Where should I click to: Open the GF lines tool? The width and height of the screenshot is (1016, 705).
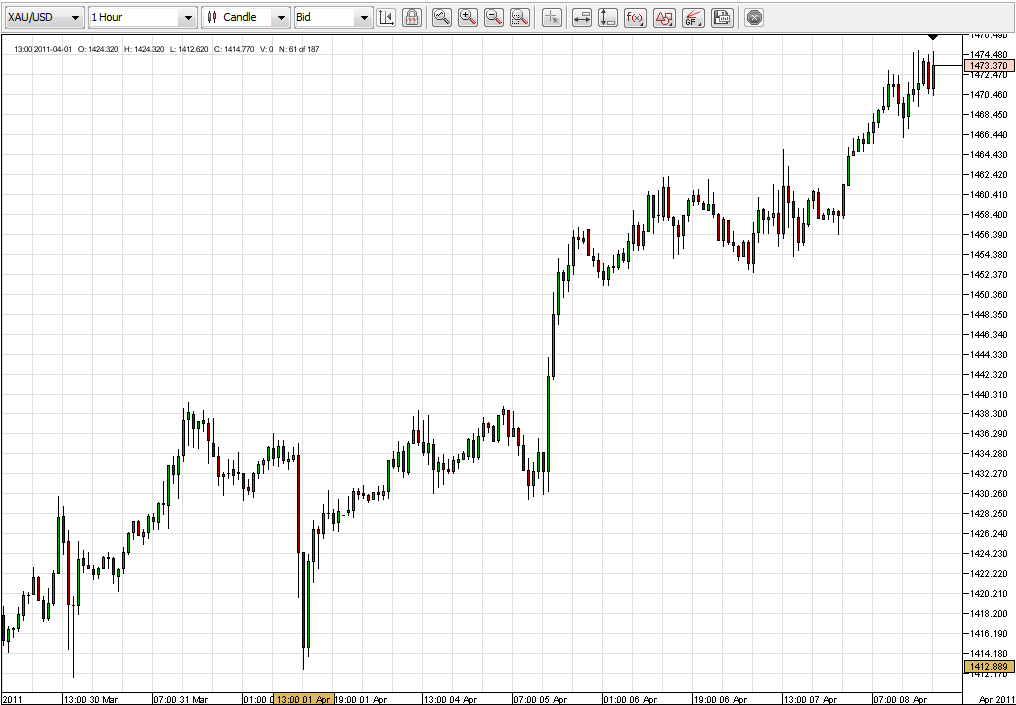coord(693,17)
